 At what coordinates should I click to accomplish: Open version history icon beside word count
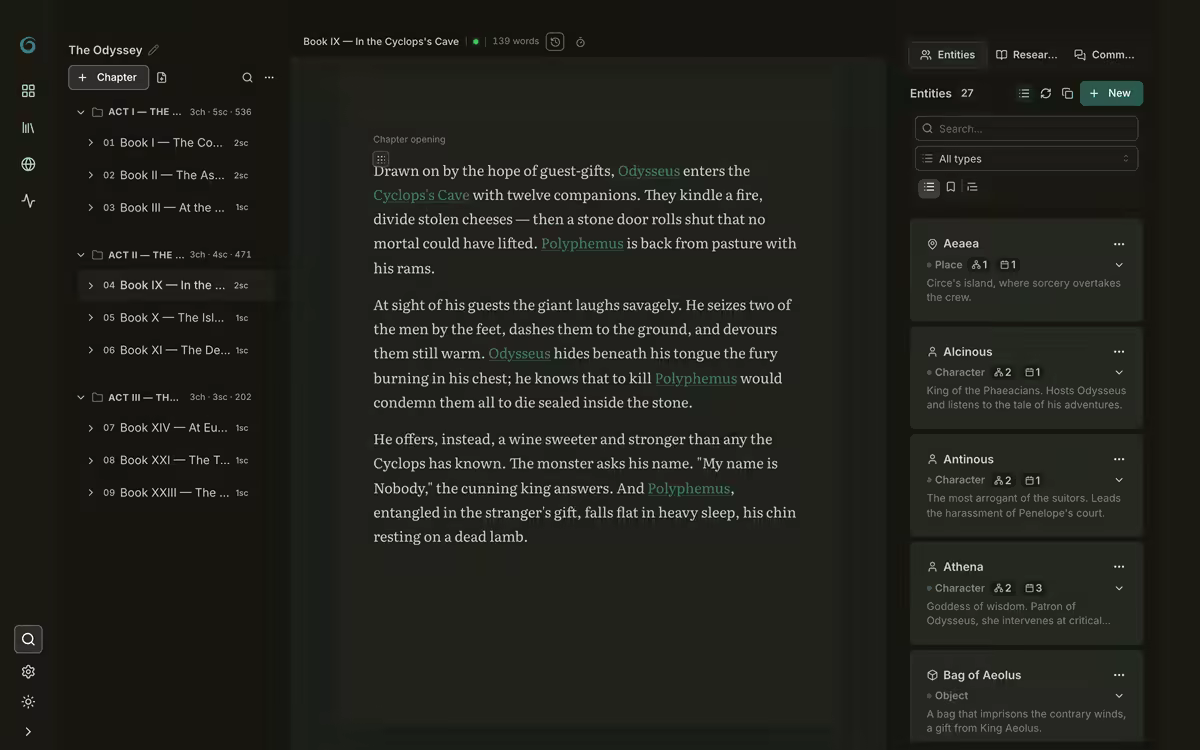(555, 42)
